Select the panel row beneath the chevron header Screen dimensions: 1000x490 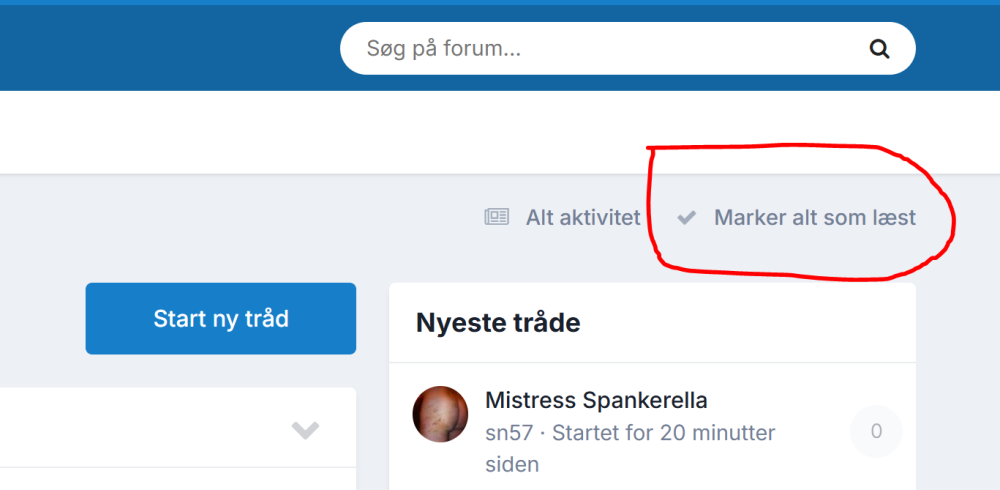click(178, 479)
